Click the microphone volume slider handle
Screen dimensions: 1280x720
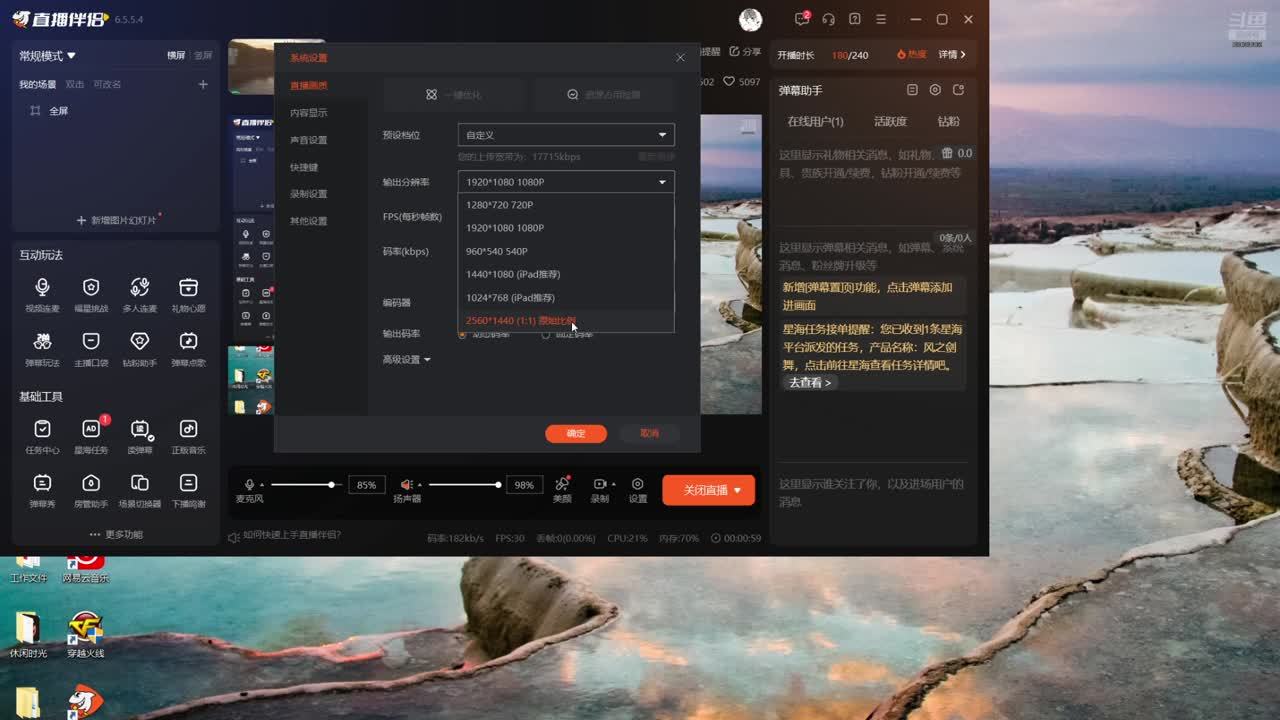pos(331,485)
